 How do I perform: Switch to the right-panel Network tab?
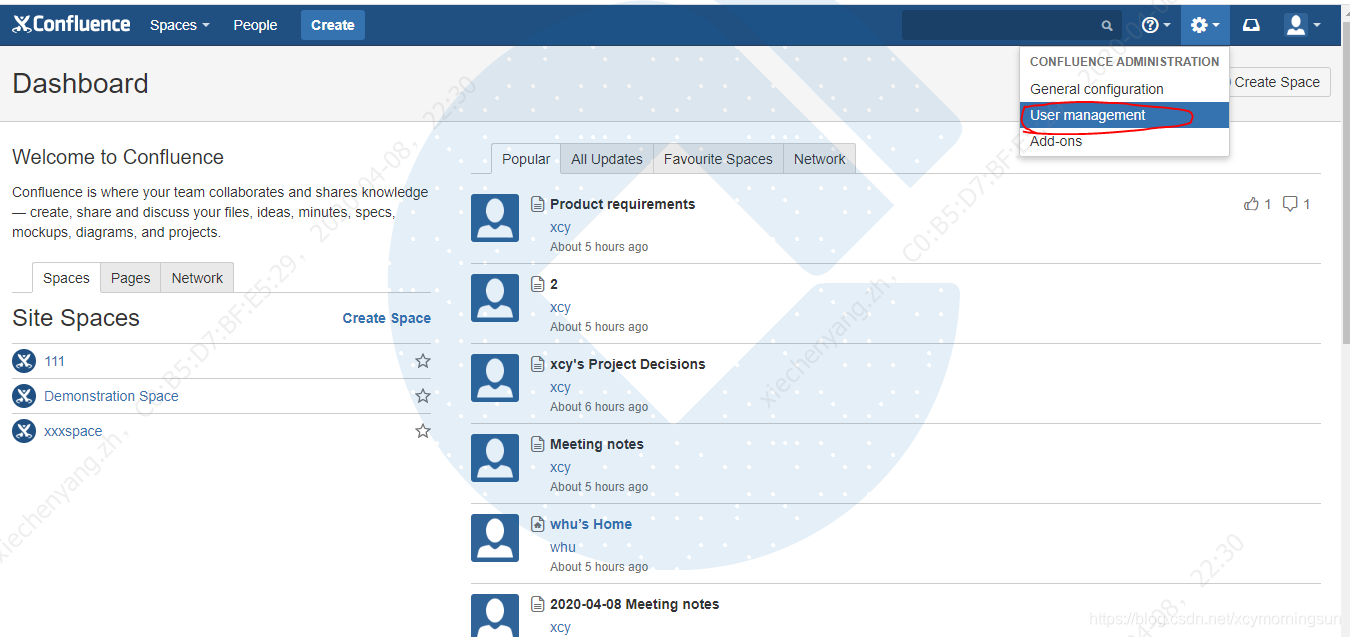tap(819, 159)
